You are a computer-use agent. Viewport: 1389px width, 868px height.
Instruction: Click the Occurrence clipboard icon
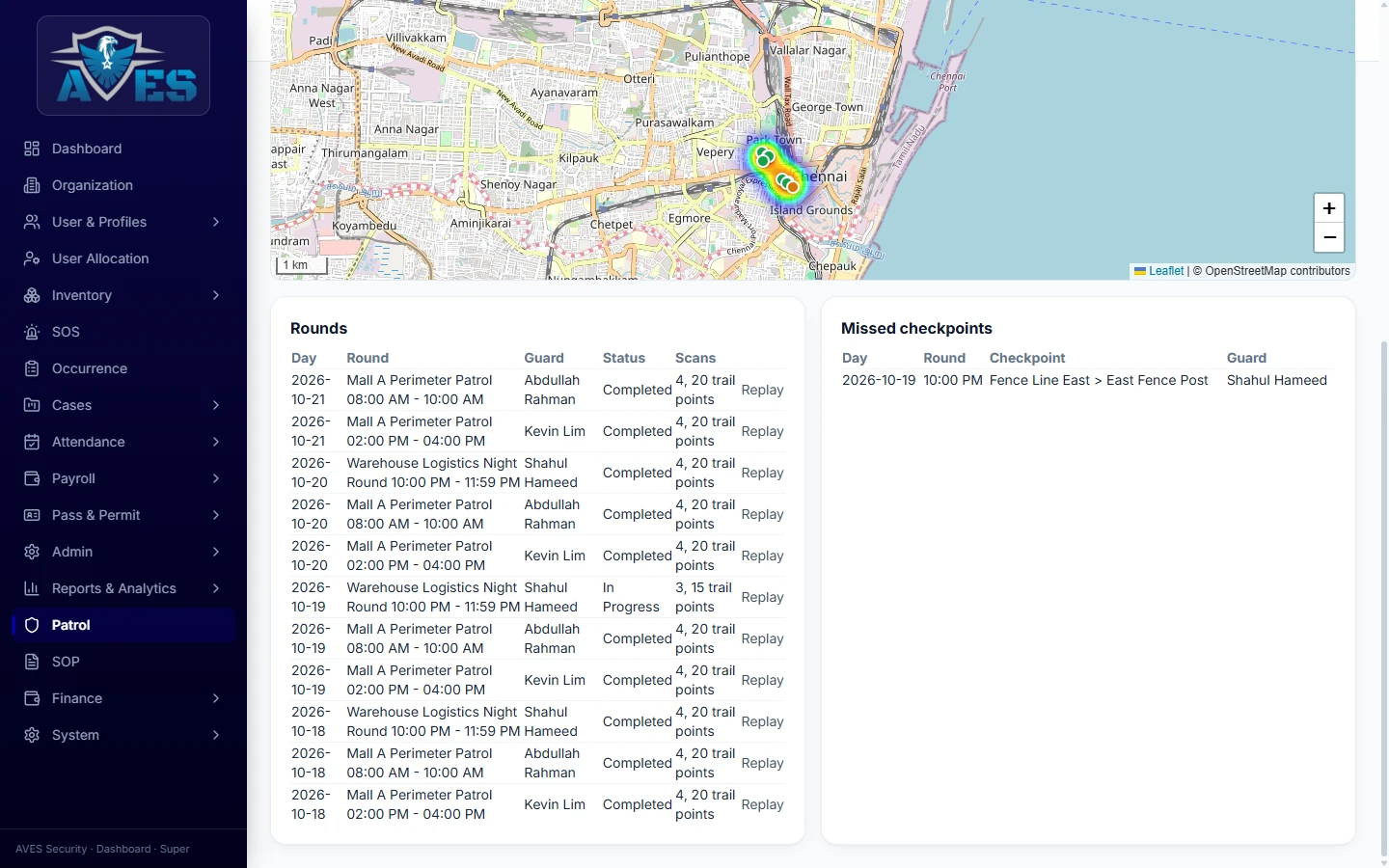click(32, 368)
